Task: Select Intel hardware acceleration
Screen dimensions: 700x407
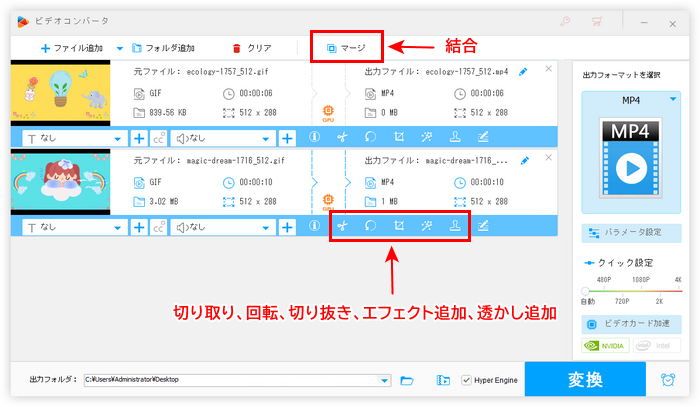Action: click(x=657, y=345)
